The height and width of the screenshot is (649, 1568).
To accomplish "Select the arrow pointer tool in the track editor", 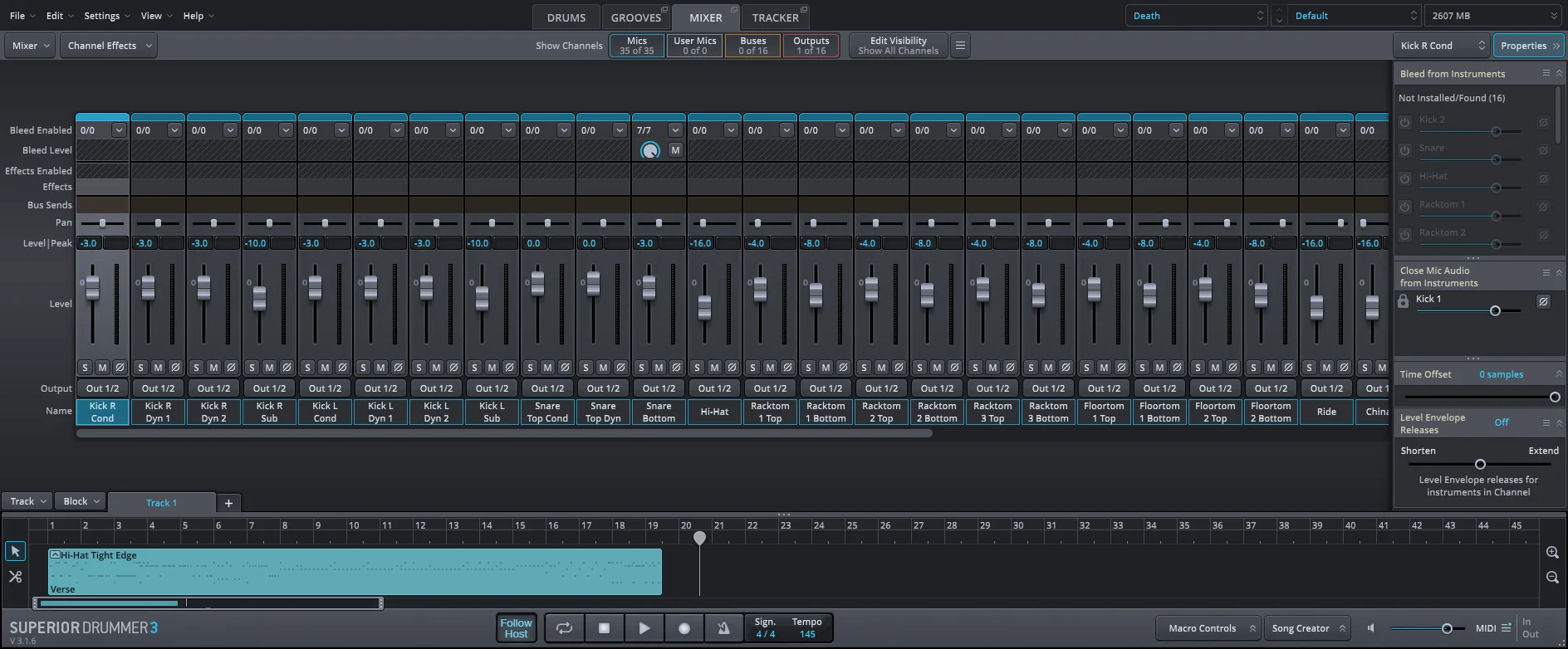I will (x=15, y=551).
